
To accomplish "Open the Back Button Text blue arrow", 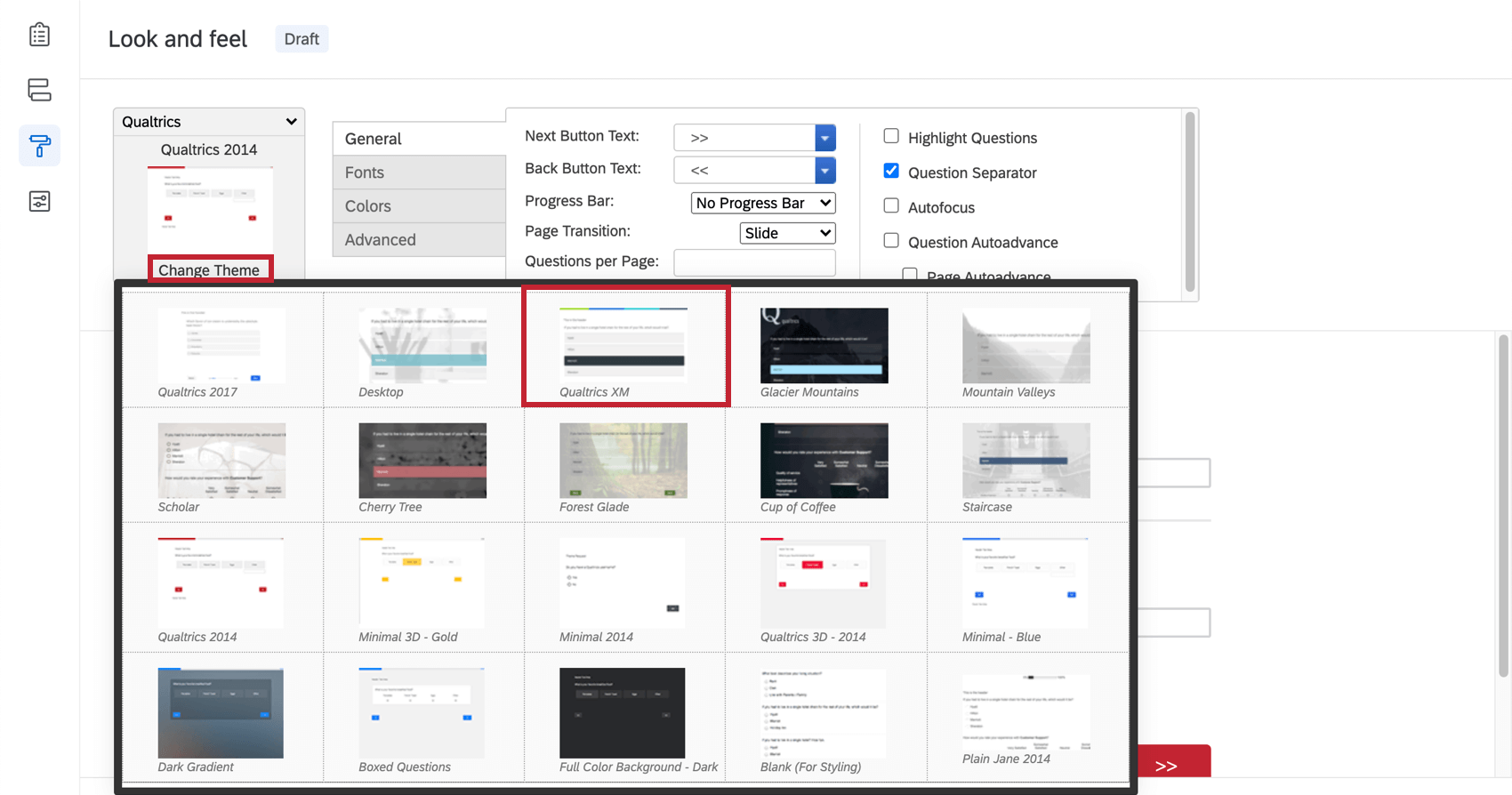I will coord(825,170).
